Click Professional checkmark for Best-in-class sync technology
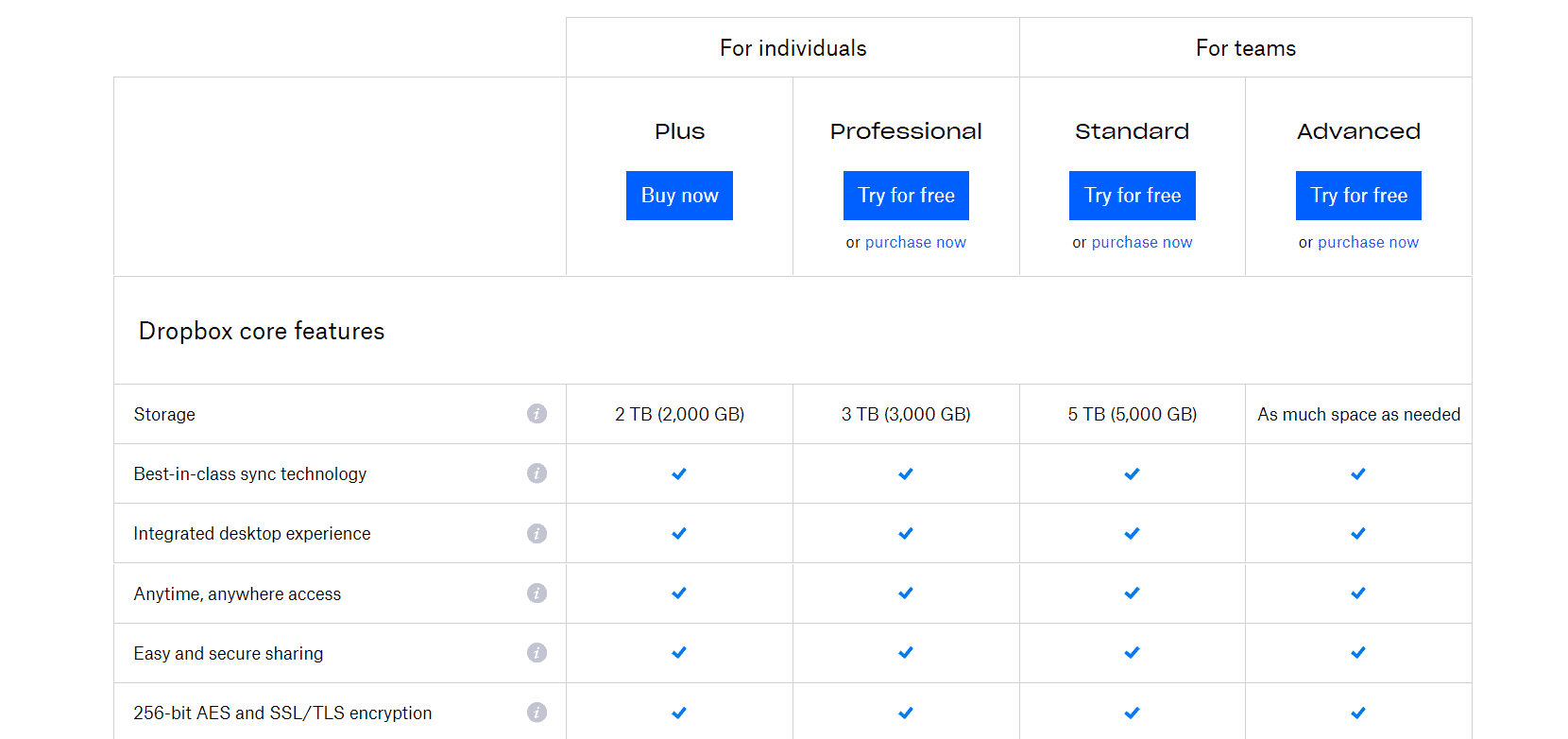The image size is (1568, 739). (906, 473)
